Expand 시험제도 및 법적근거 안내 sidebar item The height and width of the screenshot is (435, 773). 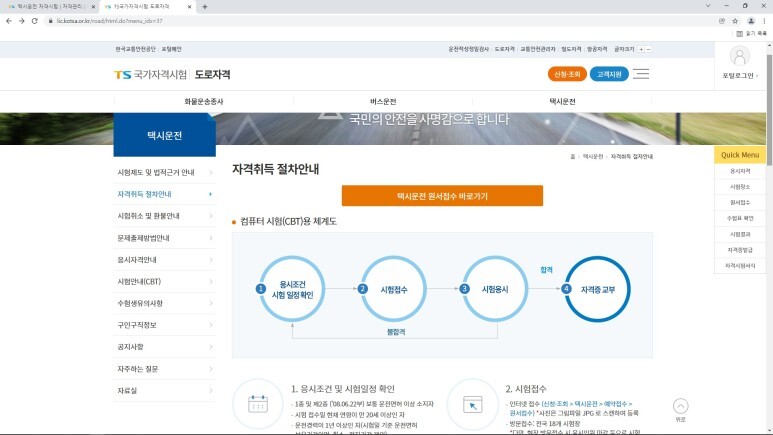[165, 172]
